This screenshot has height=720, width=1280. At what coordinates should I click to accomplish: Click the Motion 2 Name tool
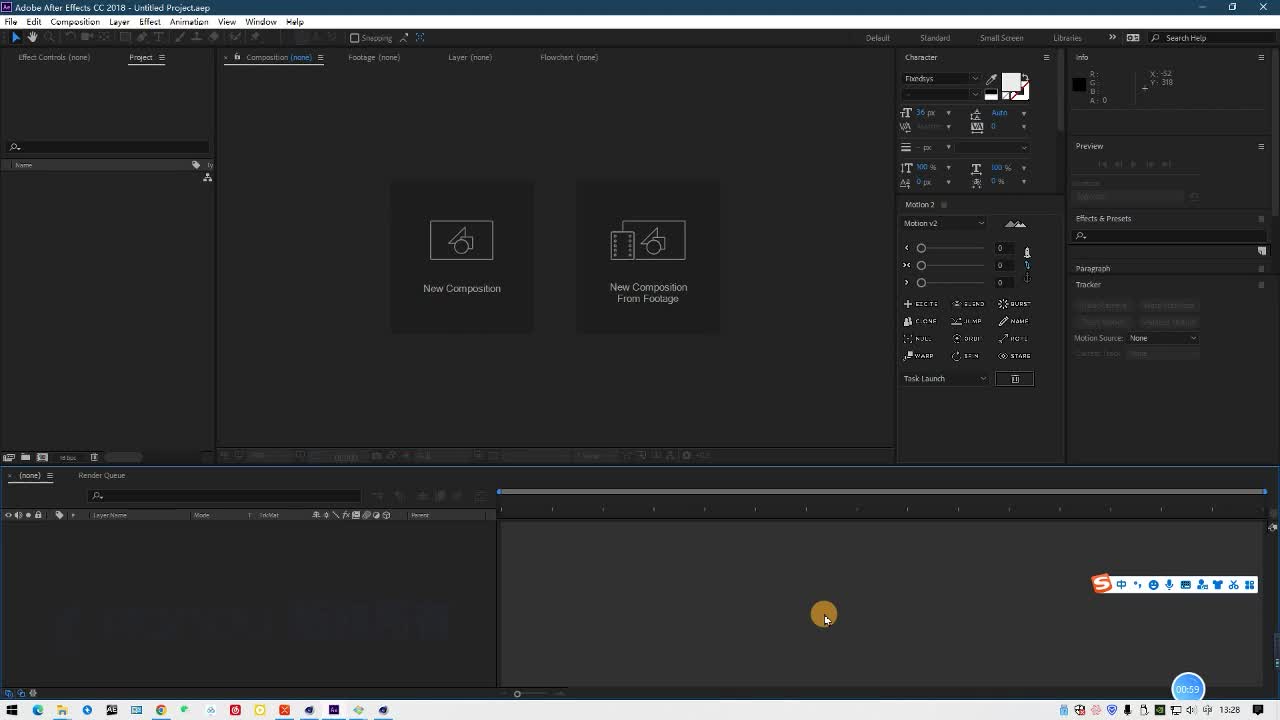(1014, 321)
